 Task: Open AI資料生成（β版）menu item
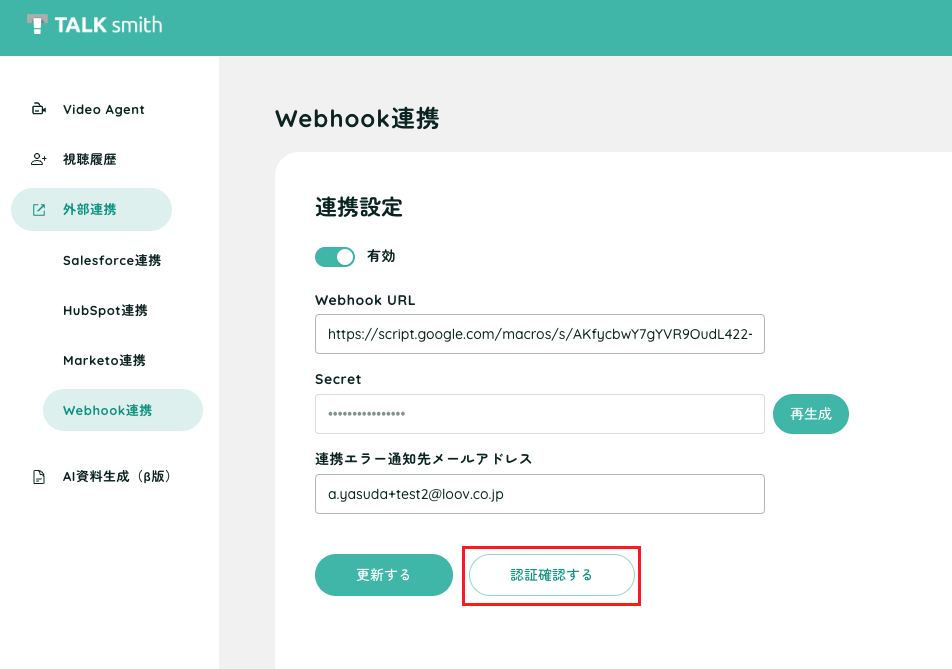pos(117,477)
